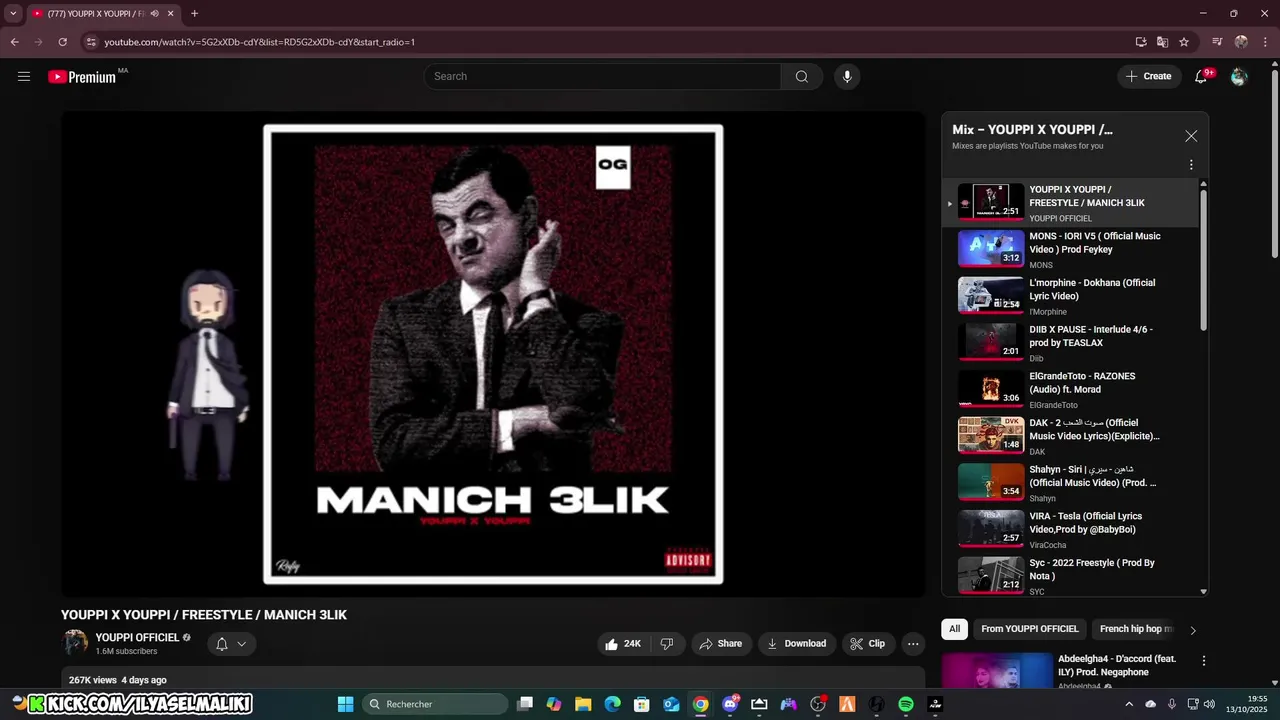Image resolution: width=1280 pixels, height=720 pixels.
Task: Open Microsoft Edge from taskbar
Action: (x=612, y=704)
